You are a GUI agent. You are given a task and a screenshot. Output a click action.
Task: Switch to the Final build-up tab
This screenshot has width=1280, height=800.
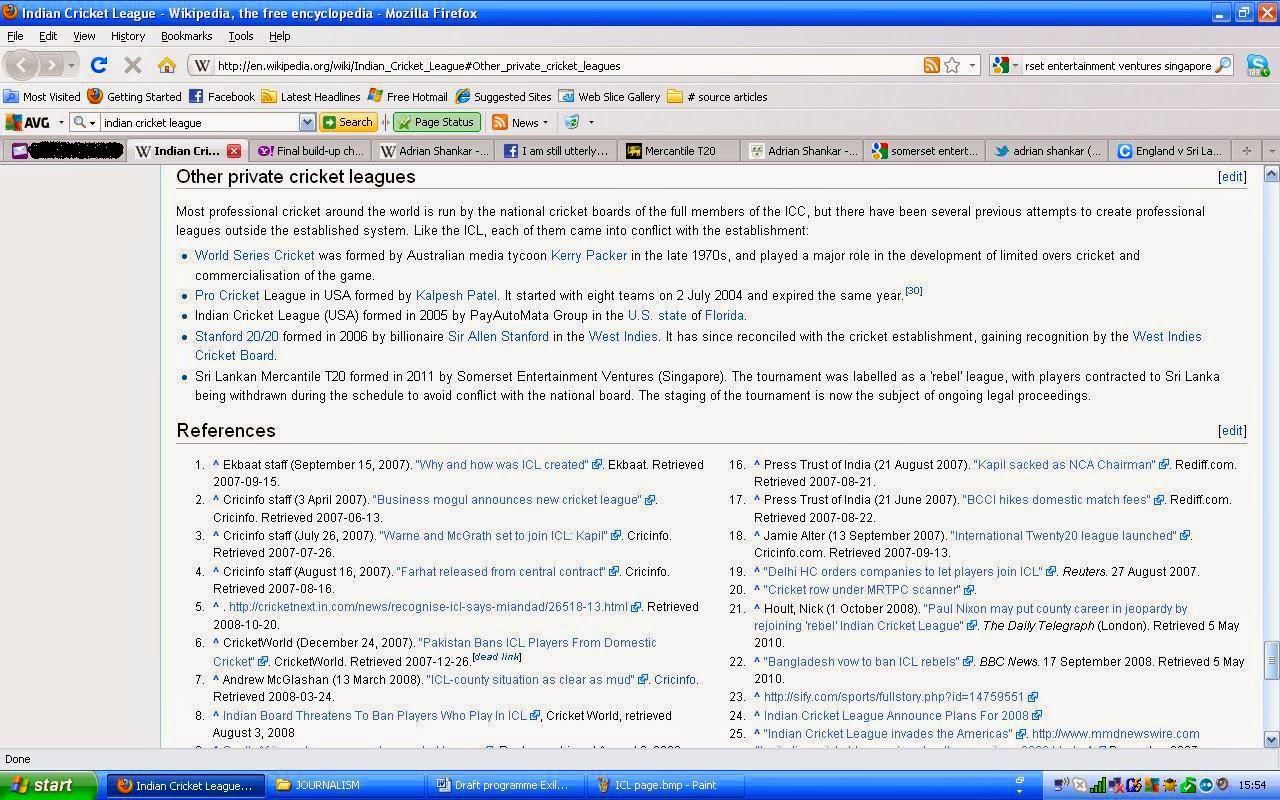tap(310, 151)
